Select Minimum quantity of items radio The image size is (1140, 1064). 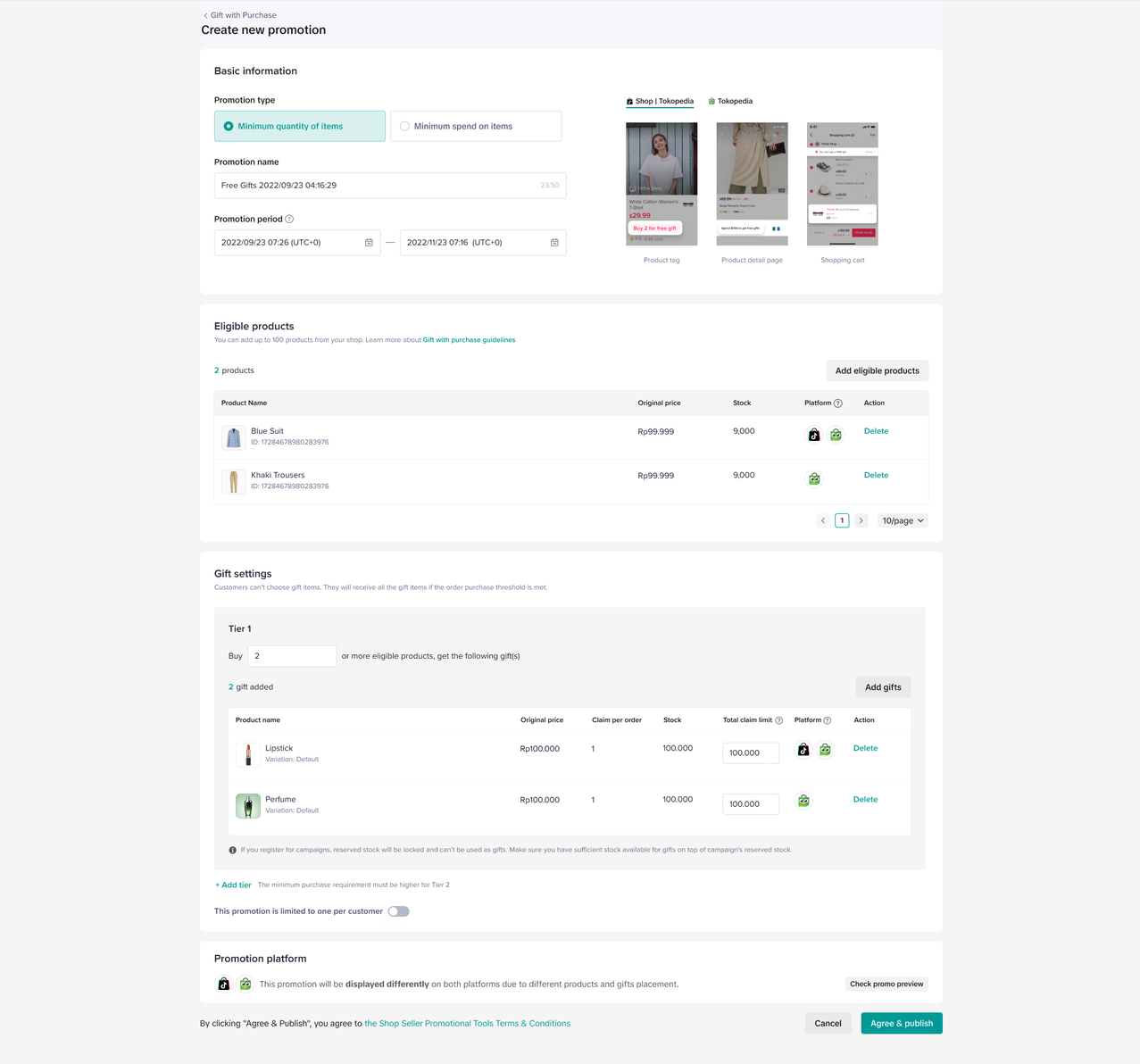click(x=300, y=126)
